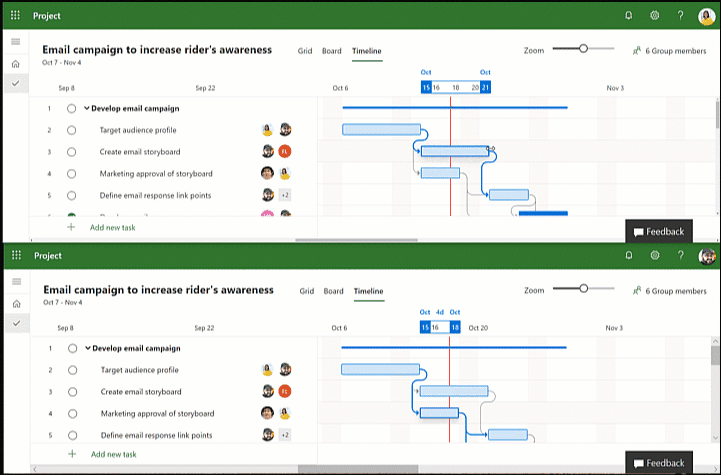
Task: Click Add new task in bottom window
Action: [x=114, y=454]
